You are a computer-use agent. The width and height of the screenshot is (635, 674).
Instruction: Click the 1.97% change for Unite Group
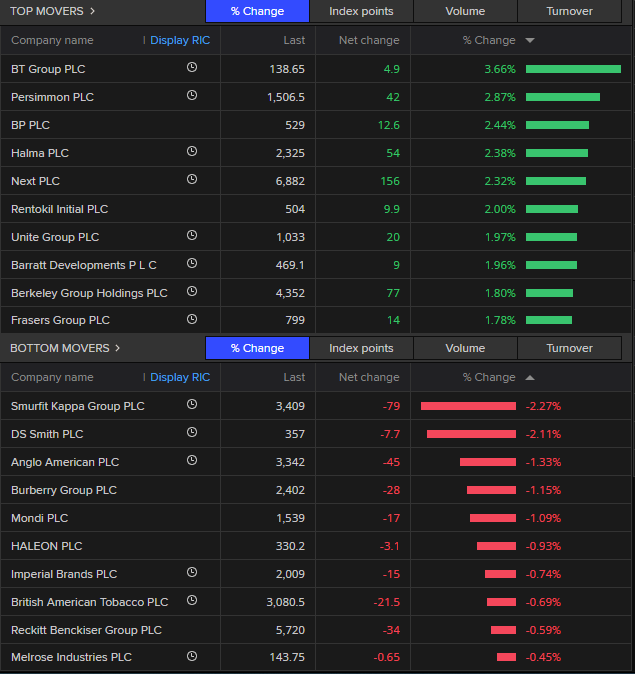500,237
